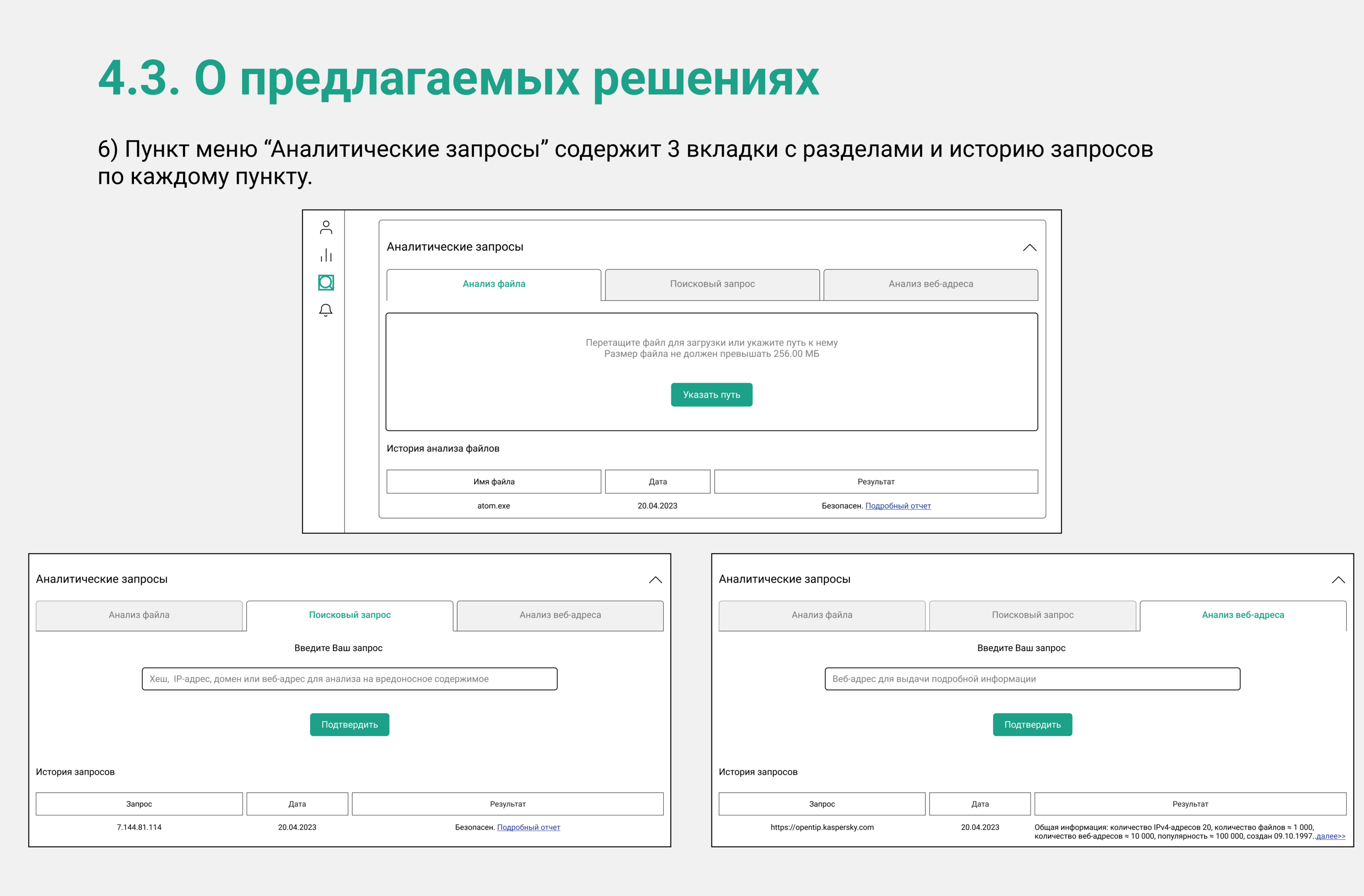The width and height of the screenshot is (1364, 896).
Task: Click Подтвердить button in search query panel
Action: pos(350,725)
